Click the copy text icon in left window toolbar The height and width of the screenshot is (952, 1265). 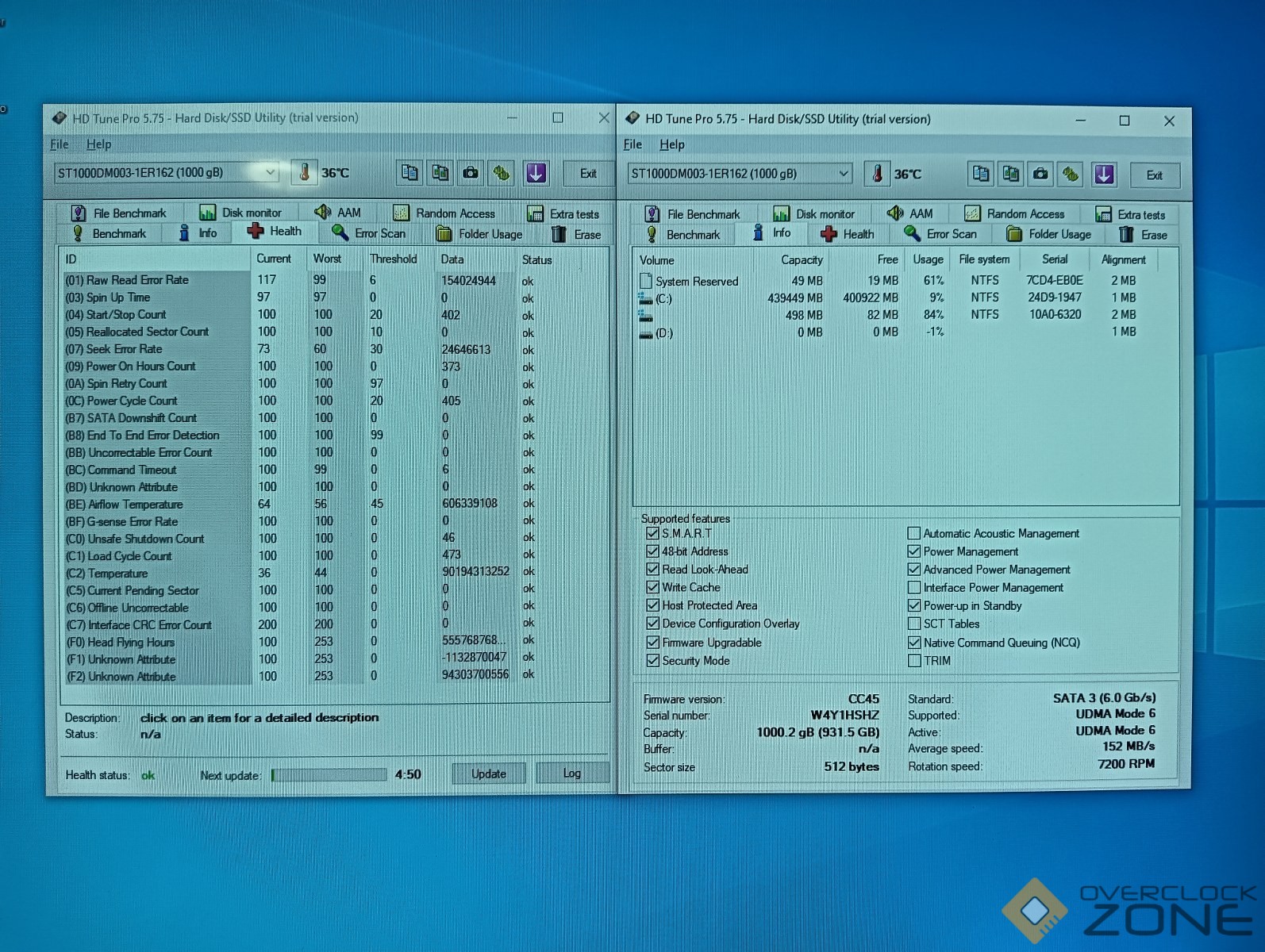pyautogui.click(x=409, y=173)
